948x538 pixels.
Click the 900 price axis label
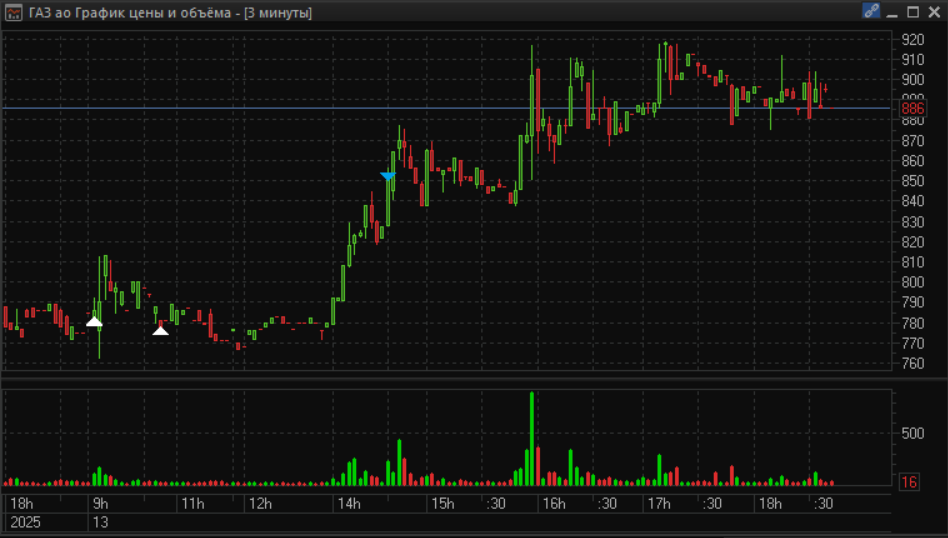[912, 80]
